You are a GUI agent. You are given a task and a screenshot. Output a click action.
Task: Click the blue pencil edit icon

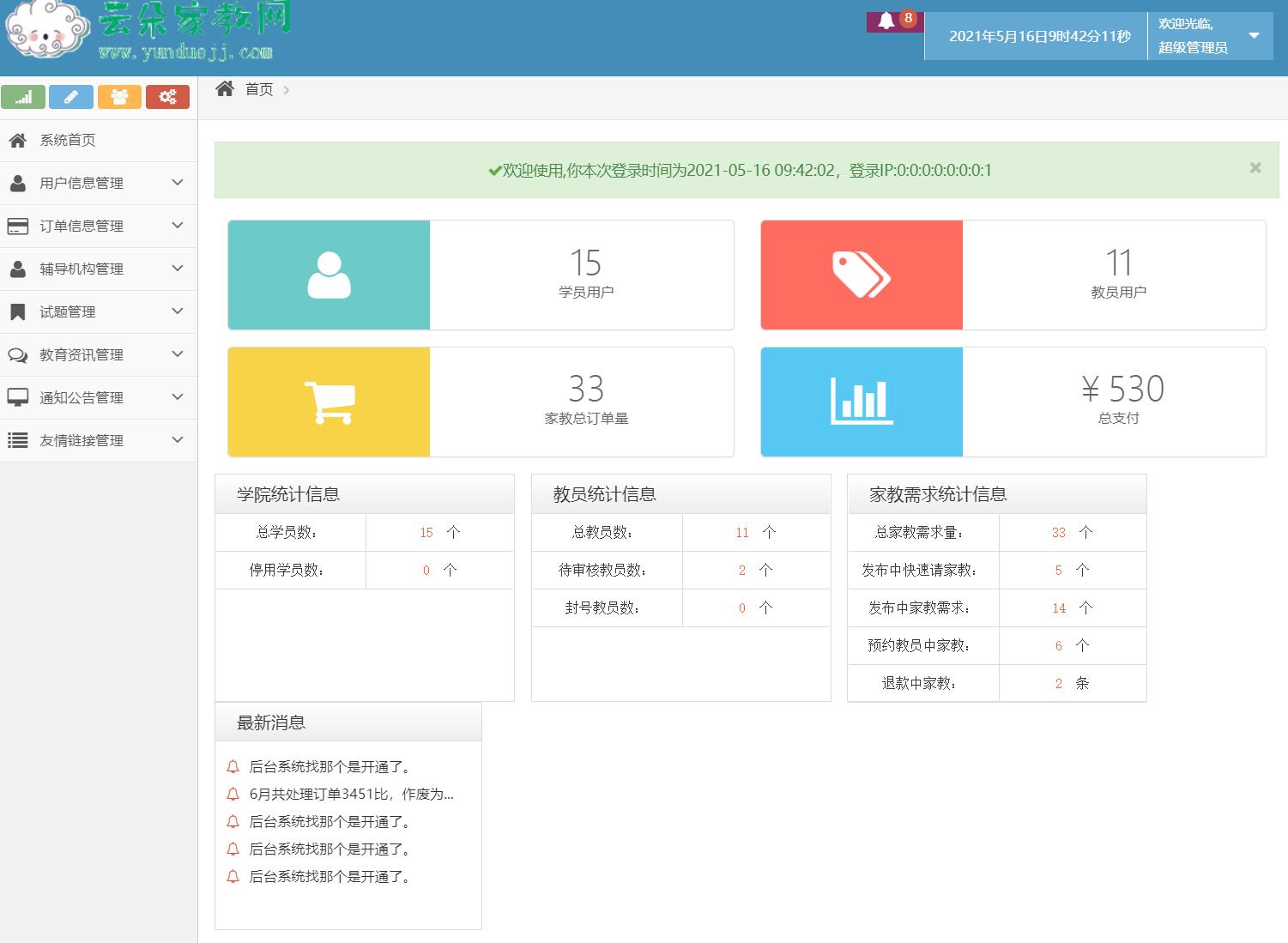[x=71, y=97]
